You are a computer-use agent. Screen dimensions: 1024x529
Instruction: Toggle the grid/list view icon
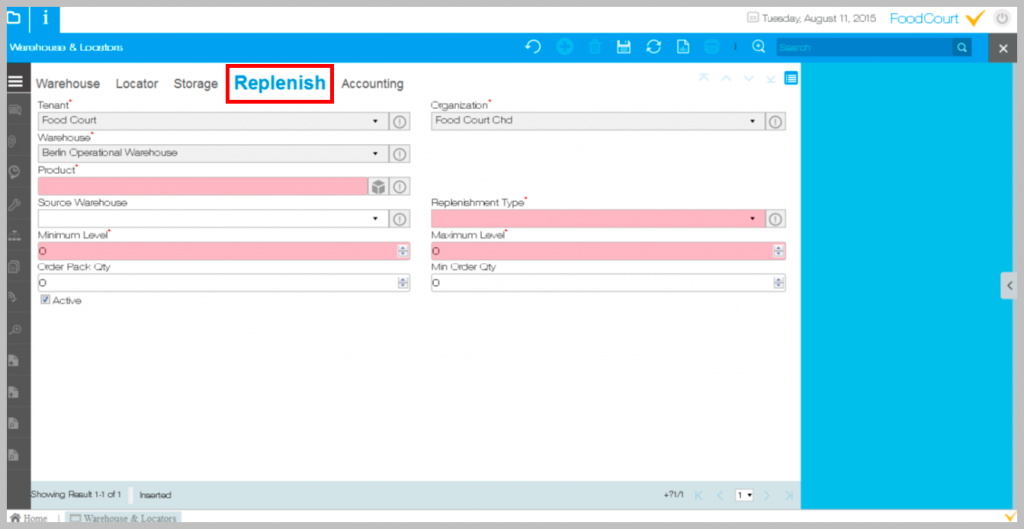tap(791, 78)
